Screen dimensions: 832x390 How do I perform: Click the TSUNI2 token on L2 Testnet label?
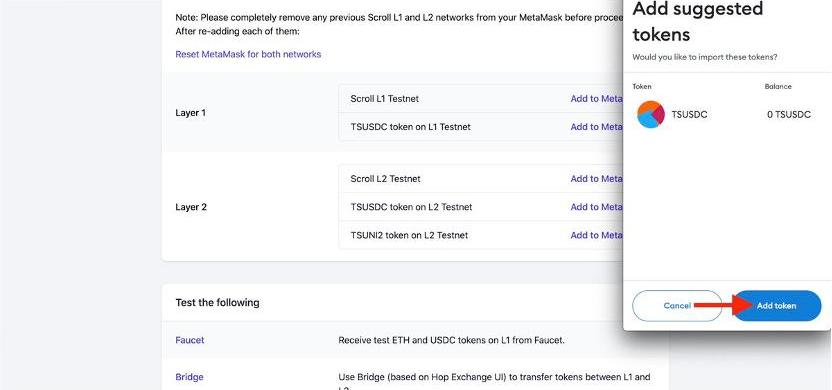[409, 235]
